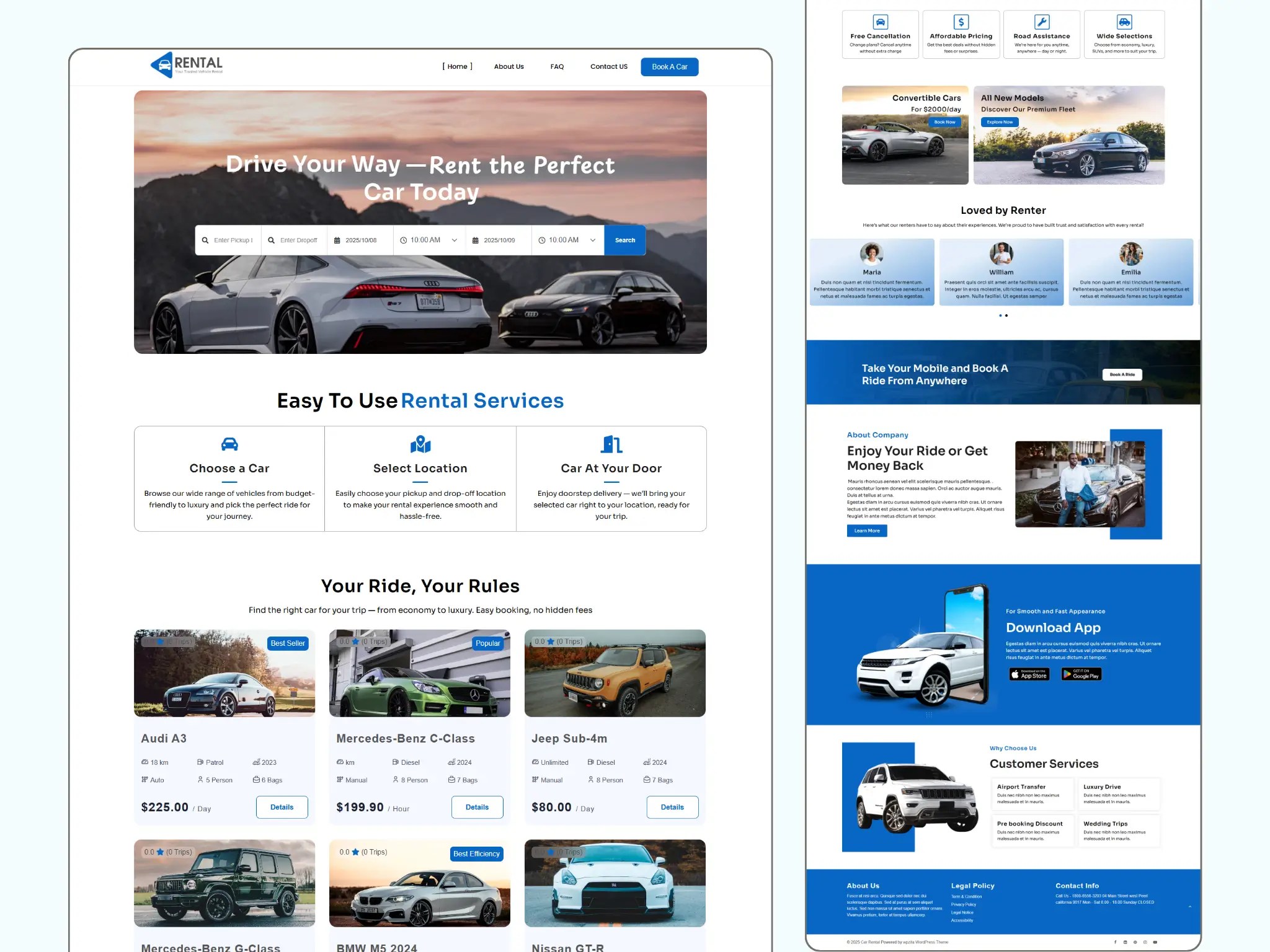Click the RENTAL logo in the header

point(185,64)
